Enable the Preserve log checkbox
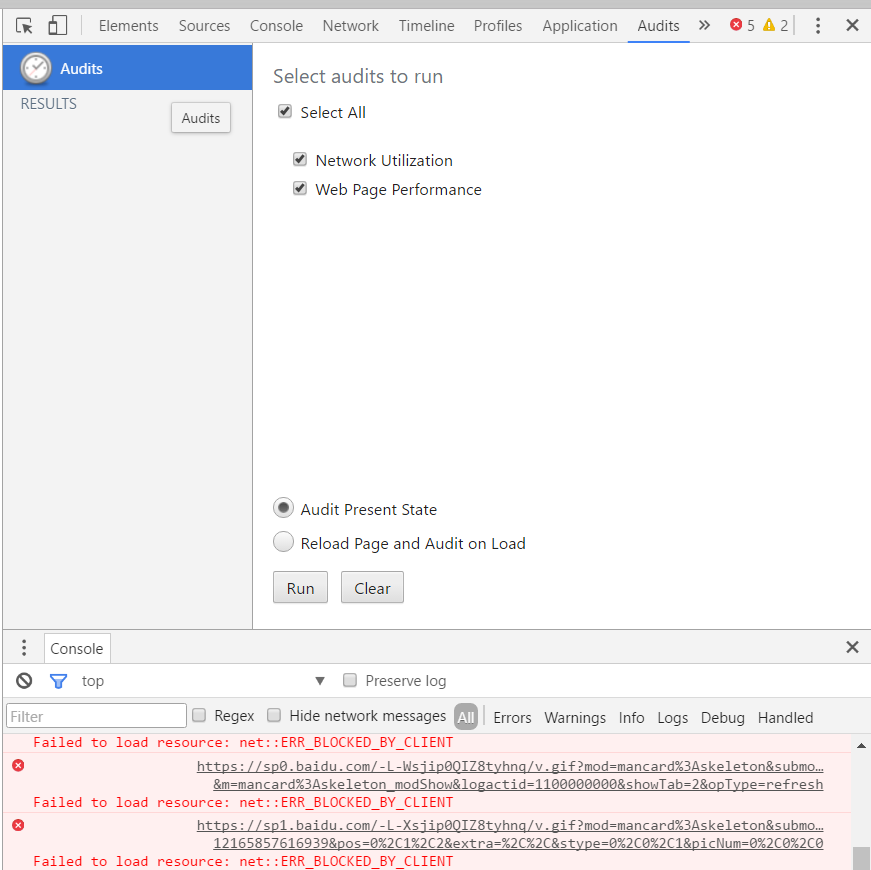The height and width of the screenshot is (870, 871). [350, 680]
